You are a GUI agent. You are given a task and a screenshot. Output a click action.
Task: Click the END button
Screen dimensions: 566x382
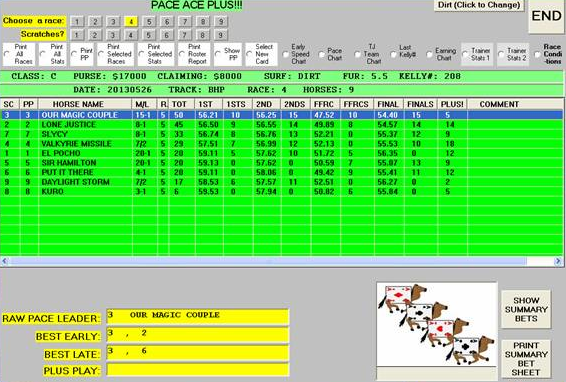547,16
